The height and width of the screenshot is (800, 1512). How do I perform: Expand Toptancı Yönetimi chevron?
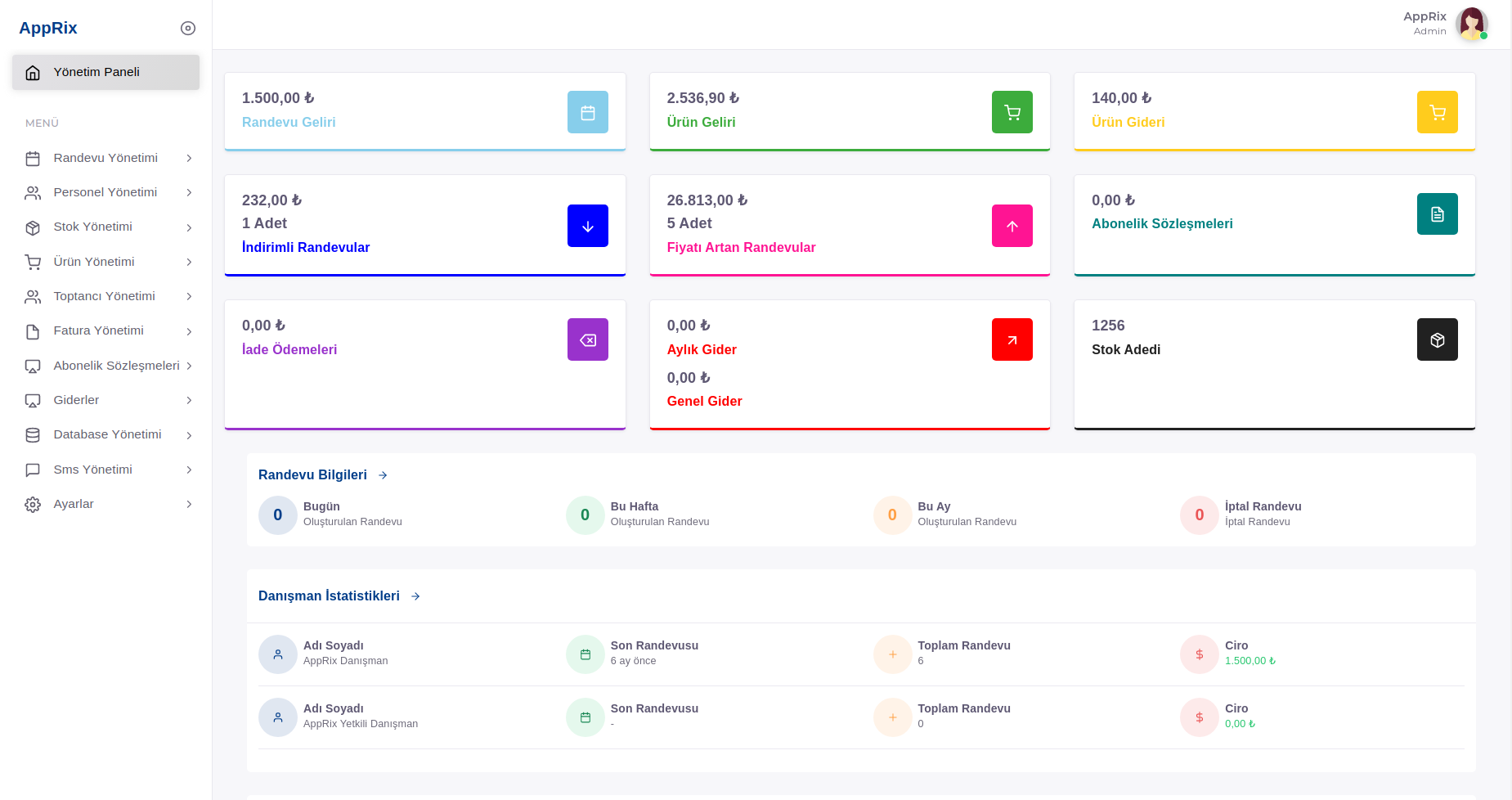click(189, 296)
